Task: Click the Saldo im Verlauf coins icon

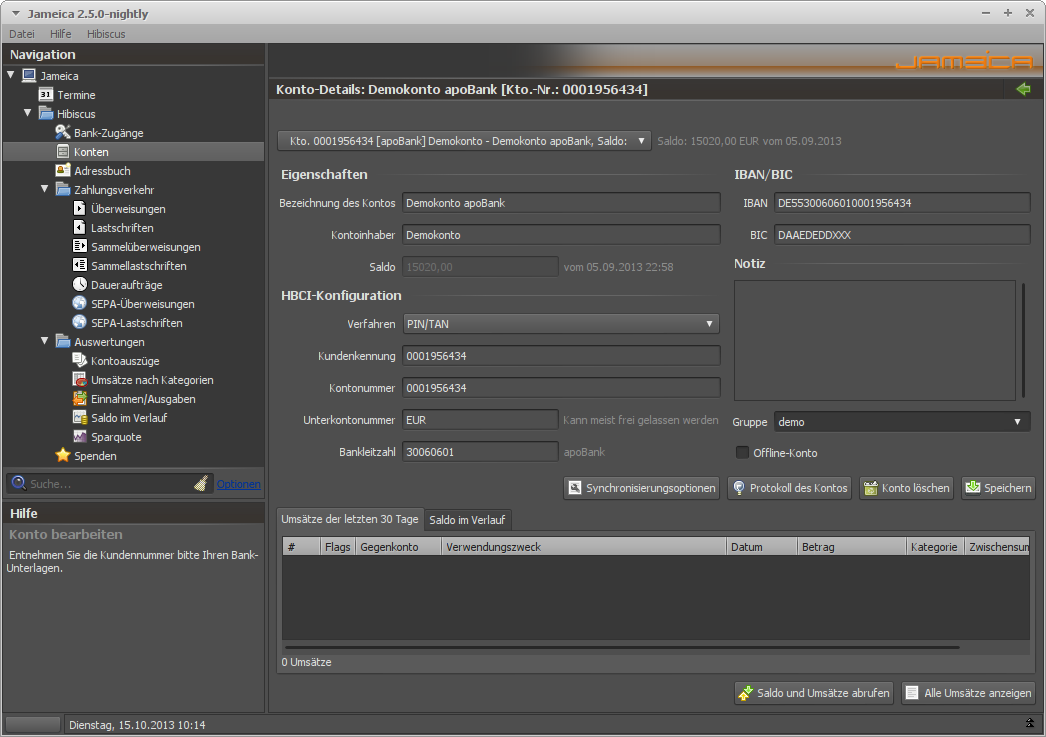Action: click(x=79, y=417)
